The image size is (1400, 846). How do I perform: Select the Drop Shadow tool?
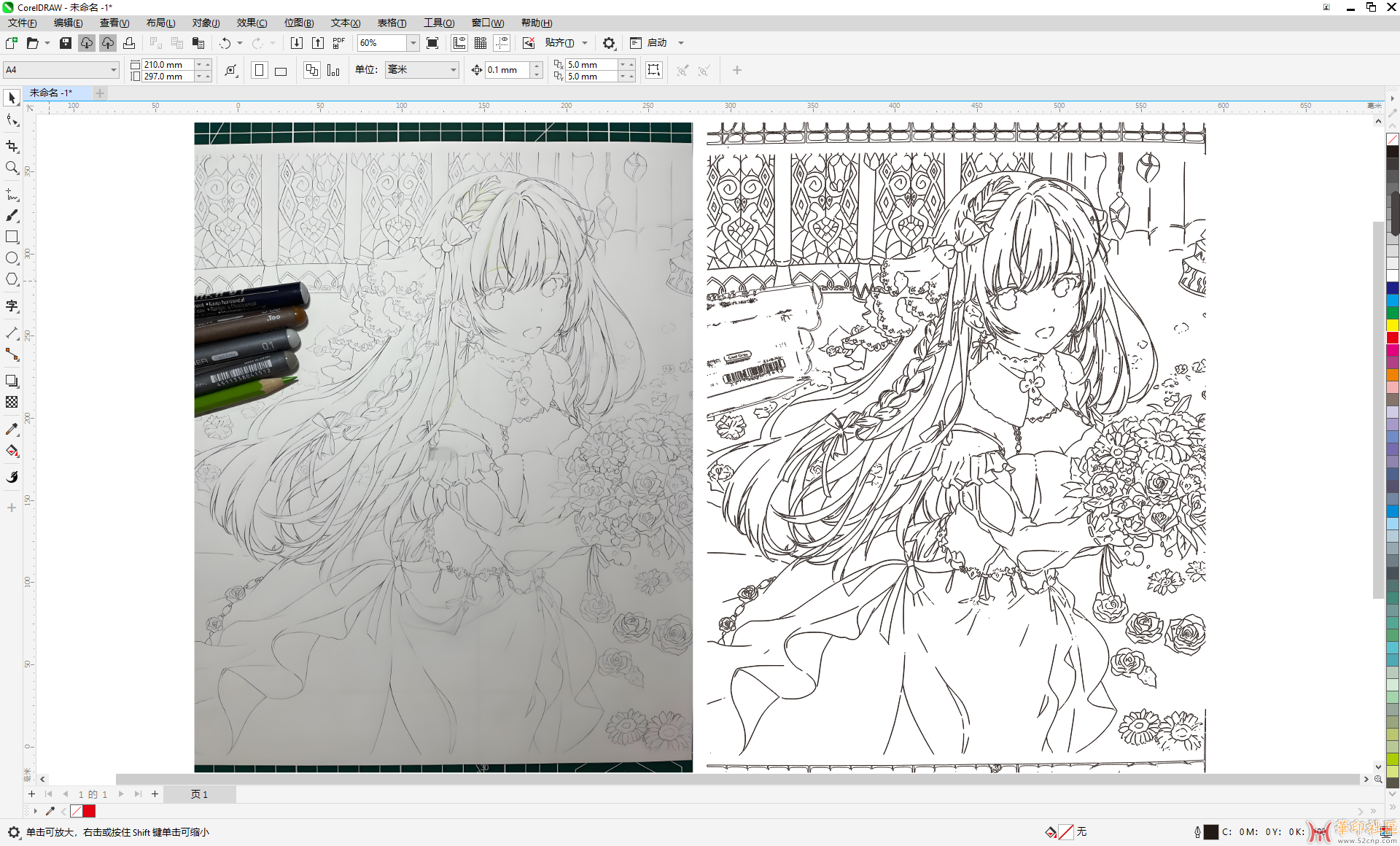(12, 381)
